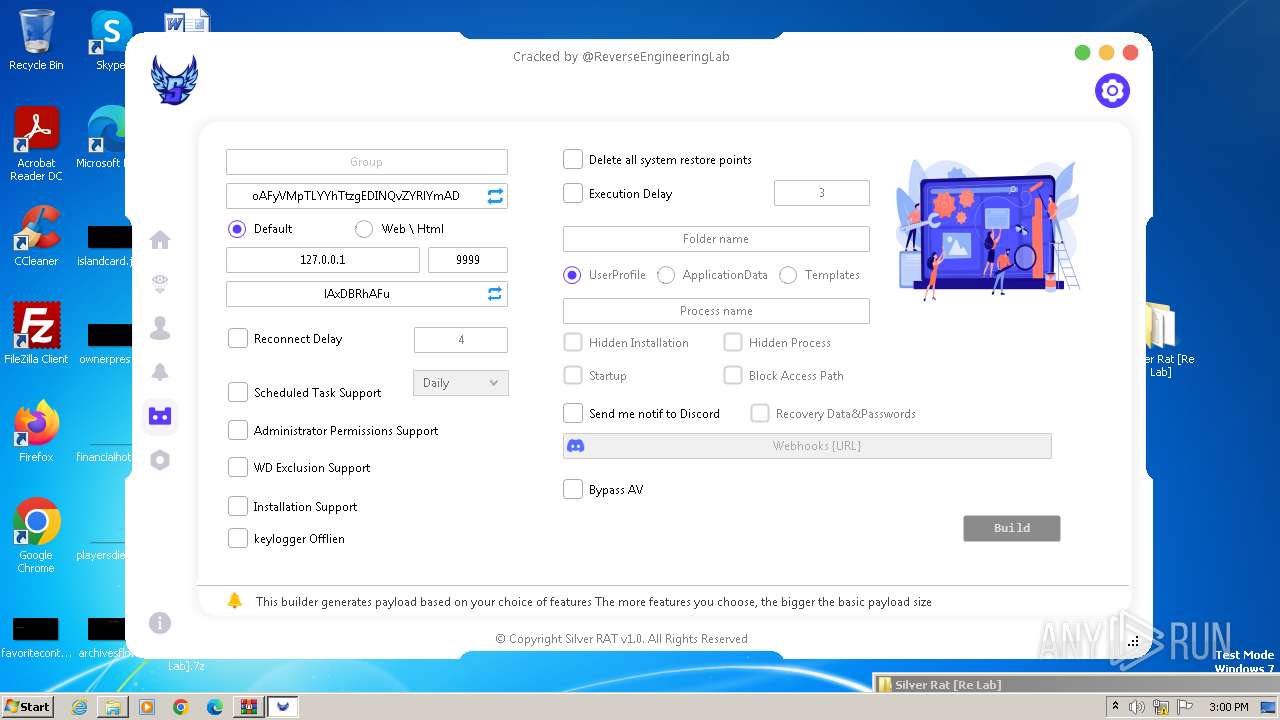Enable Installation Support checkbox
Screen dimensions: 1280x720
238,507
